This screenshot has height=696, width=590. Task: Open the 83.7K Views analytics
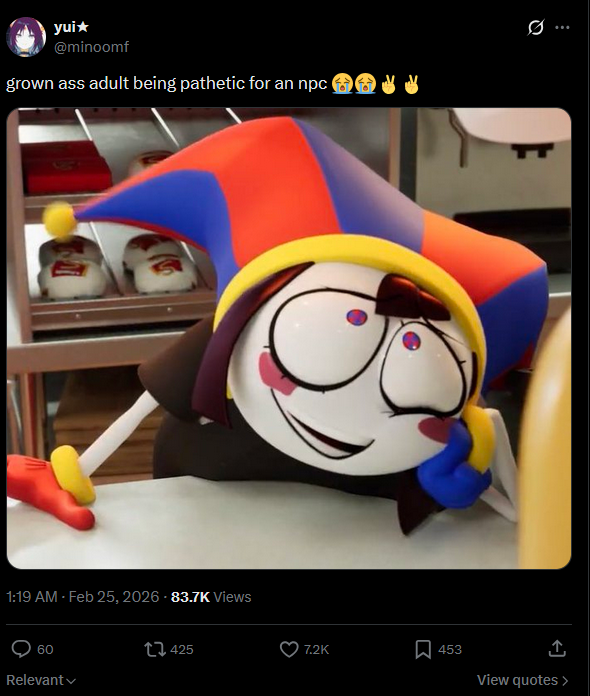click(211, 597)
